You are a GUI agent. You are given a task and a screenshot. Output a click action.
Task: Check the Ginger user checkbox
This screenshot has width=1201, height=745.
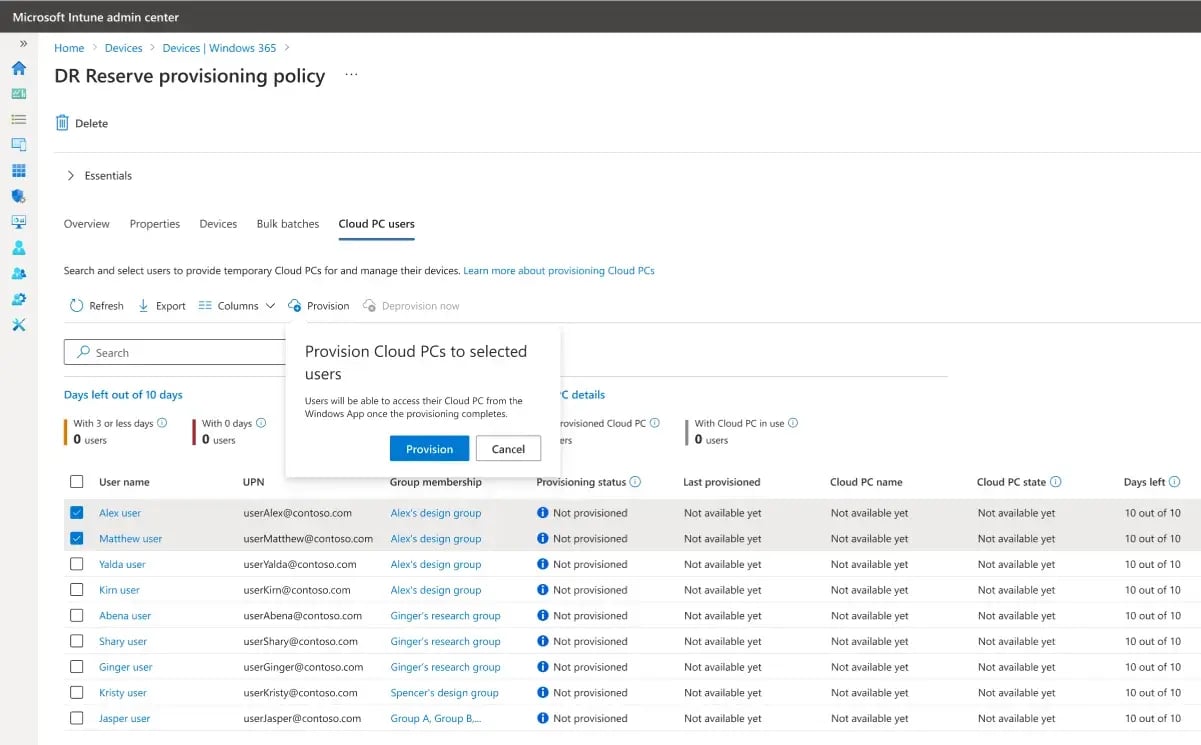[77, 667]
